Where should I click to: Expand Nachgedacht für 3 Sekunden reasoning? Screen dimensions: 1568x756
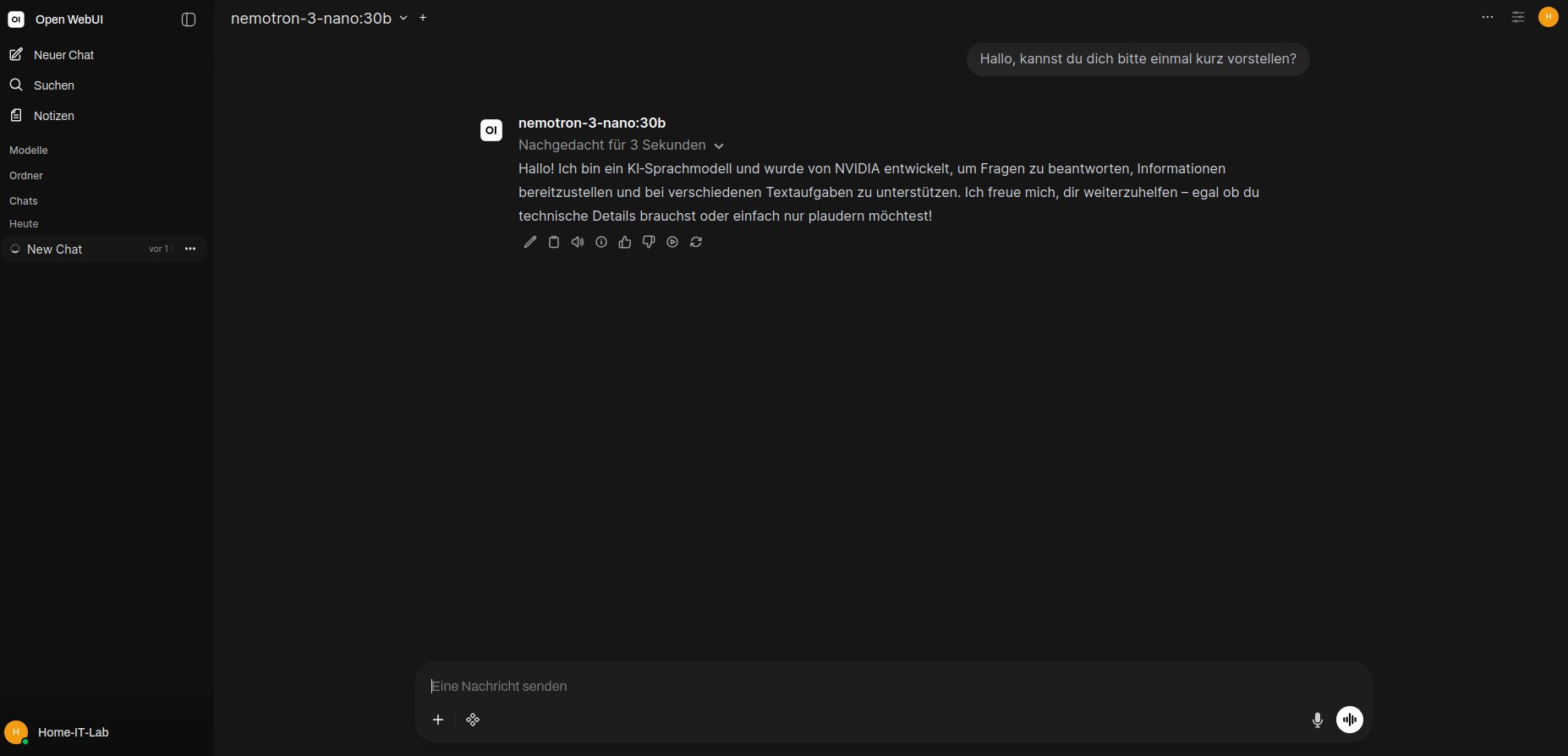point(621,145)
